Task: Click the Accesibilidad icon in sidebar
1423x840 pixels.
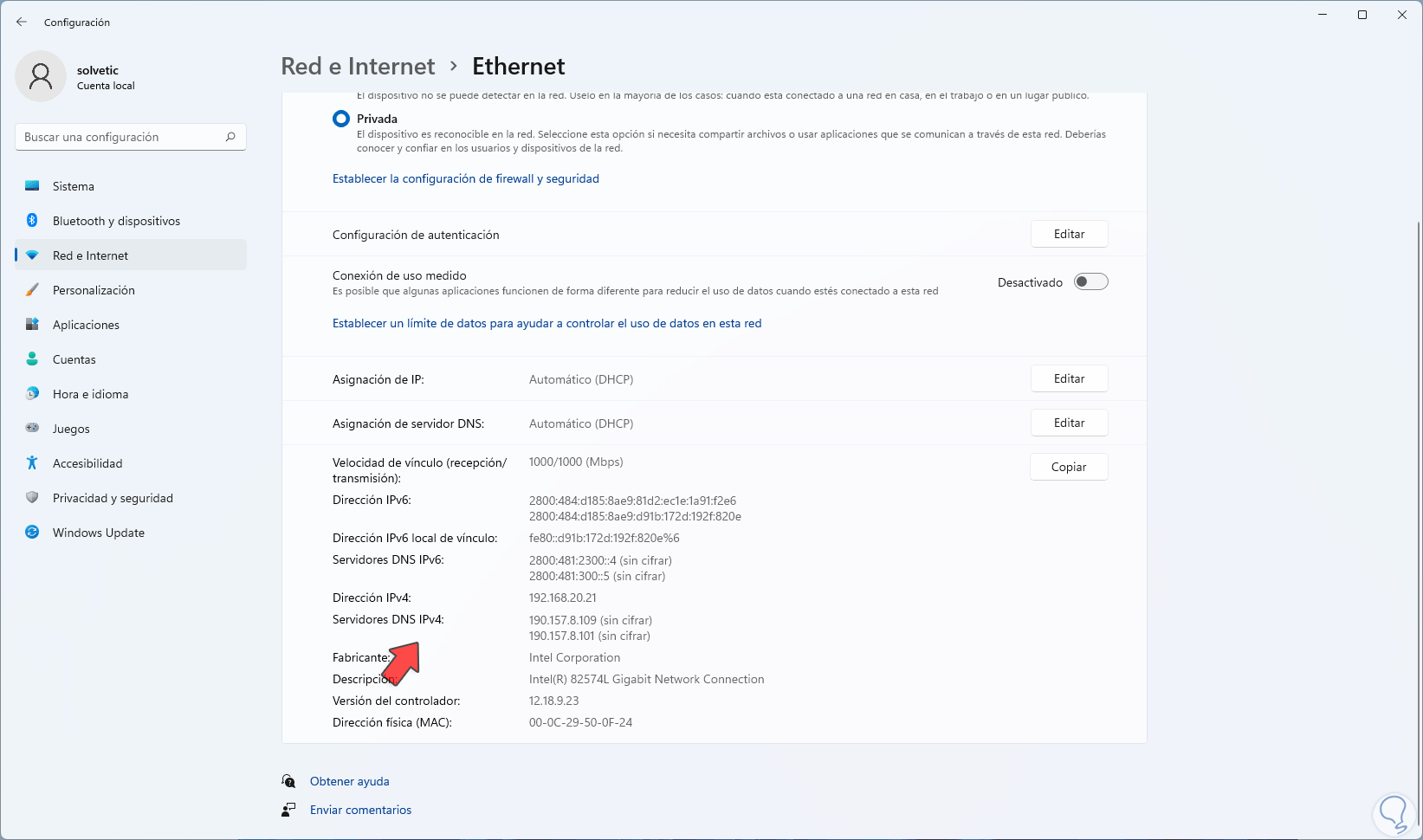Action: pos(32,463)
